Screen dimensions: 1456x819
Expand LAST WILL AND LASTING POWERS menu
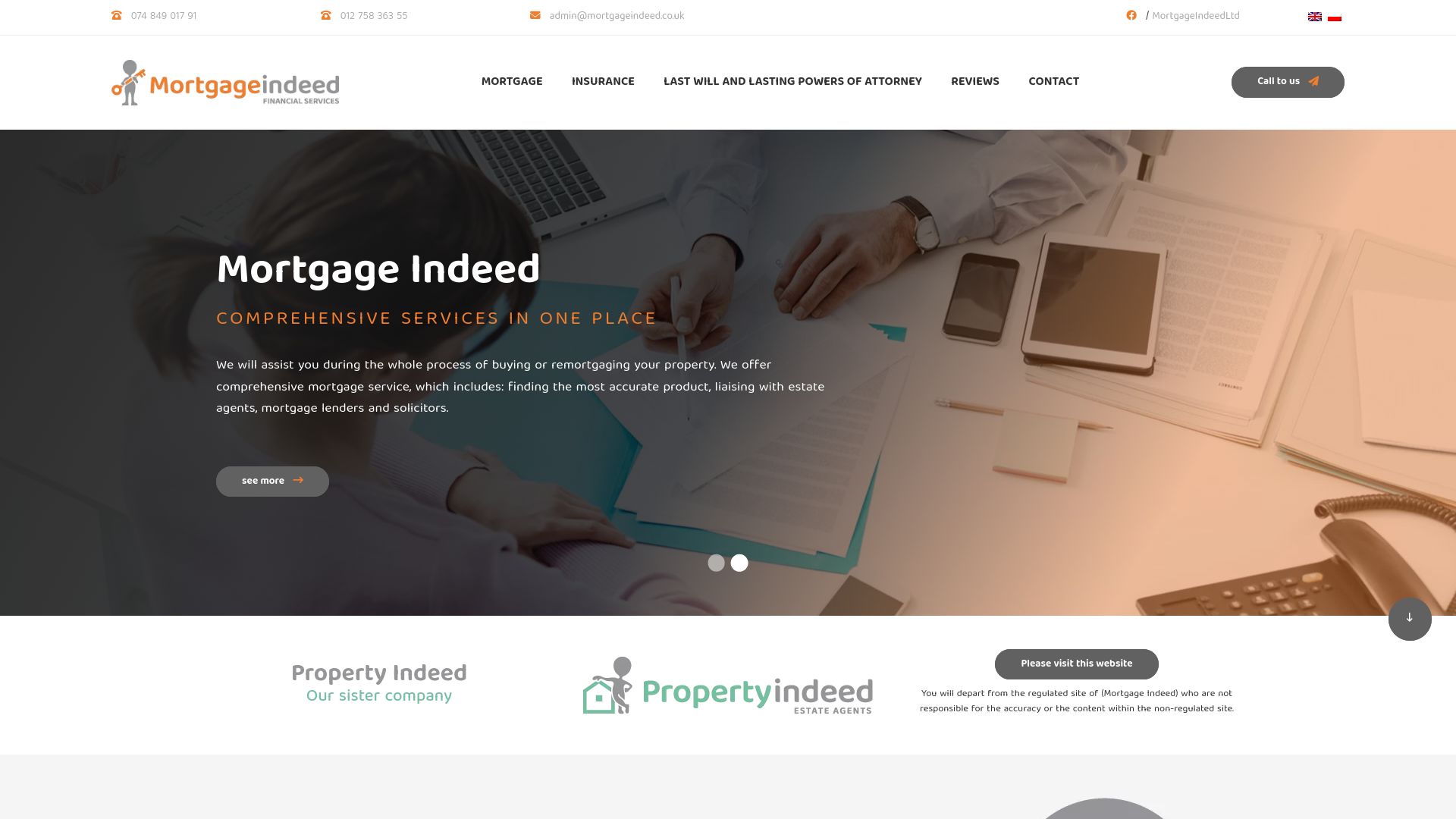792,82
